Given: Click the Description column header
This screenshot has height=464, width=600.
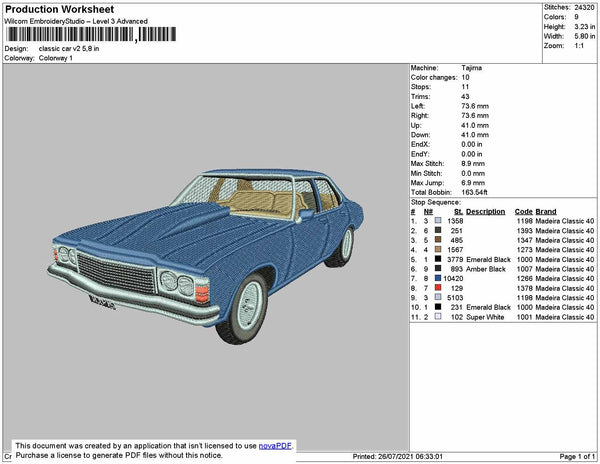Looking at the screenshot, I should pyautogui.click(x=485, y=212).
